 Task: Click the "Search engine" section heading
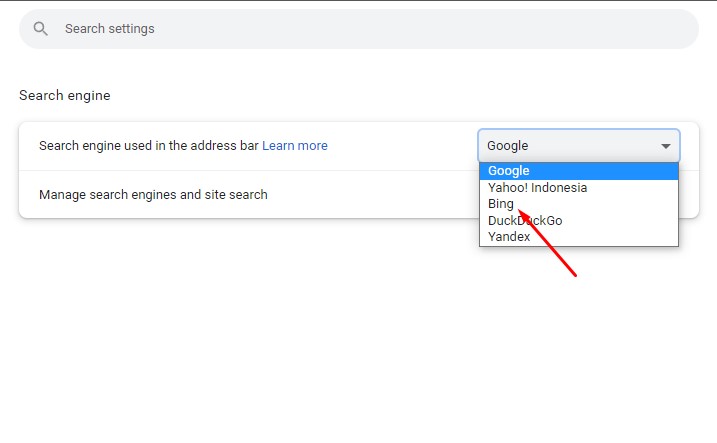pyautogui.click(x=65, y=96)
